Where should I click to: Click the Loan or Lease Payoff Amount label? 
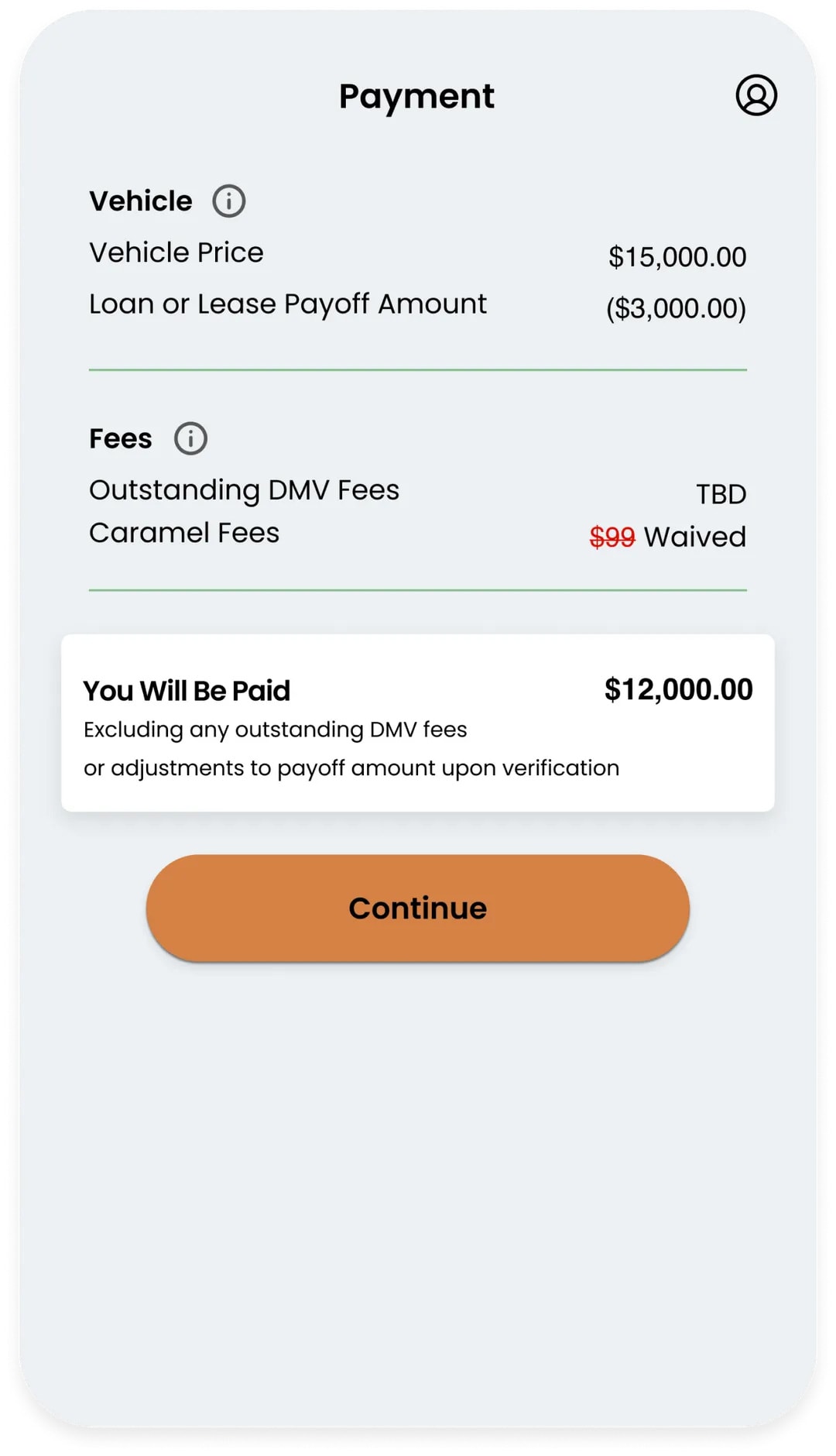288,304
